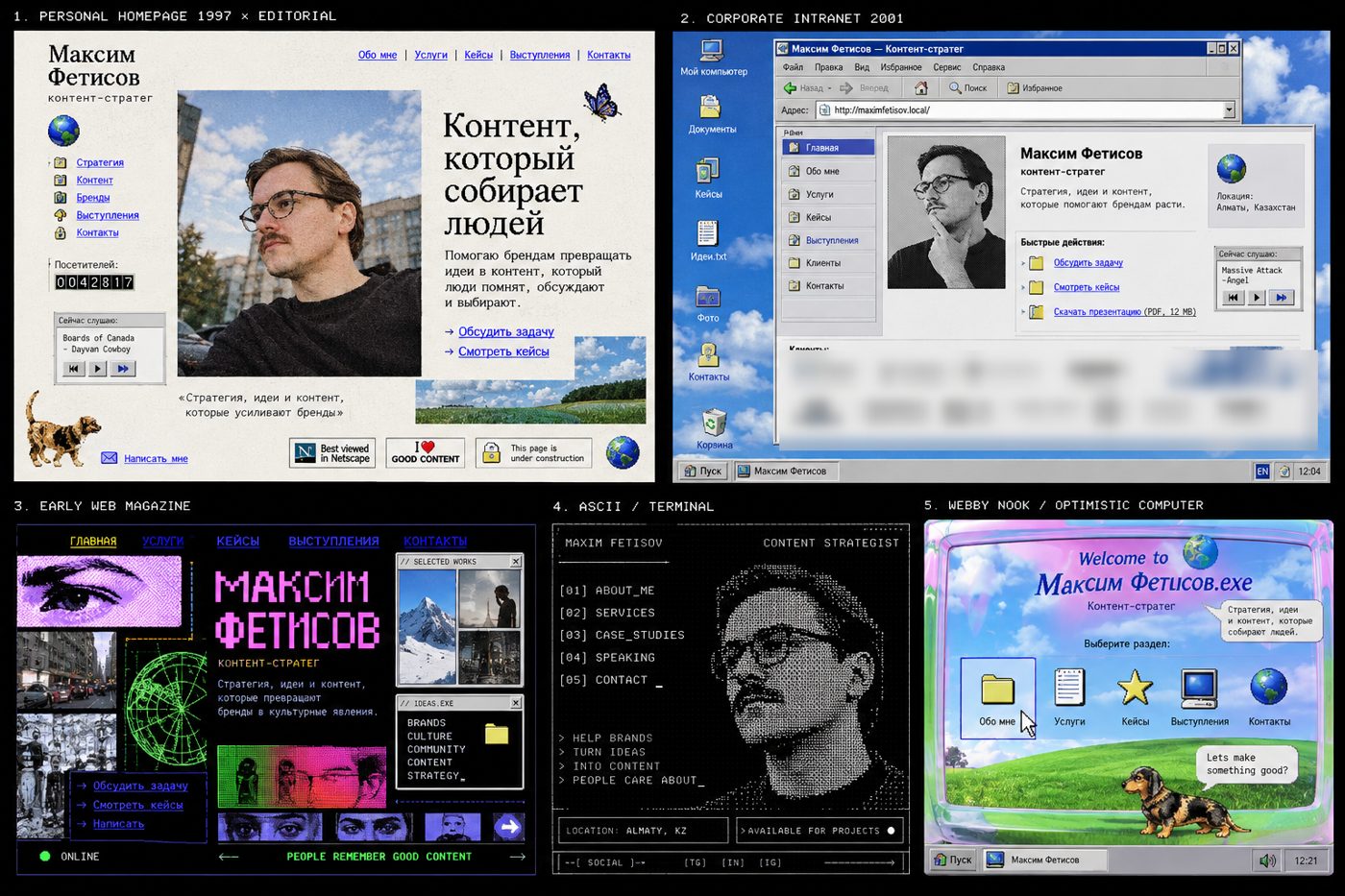Open the Документы desktop icon
The image size is (1345, 896).
coord(711,108)
